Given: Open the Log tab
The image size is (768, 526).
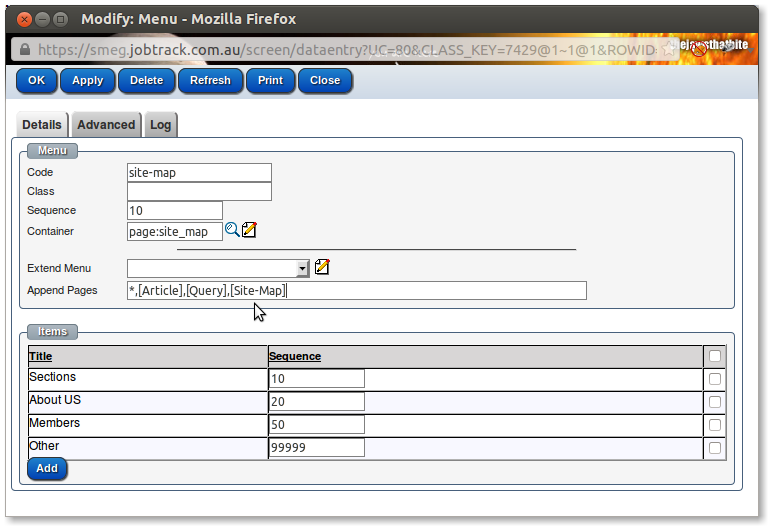Looking at the screenshot, I should click(x=160, y=125).
